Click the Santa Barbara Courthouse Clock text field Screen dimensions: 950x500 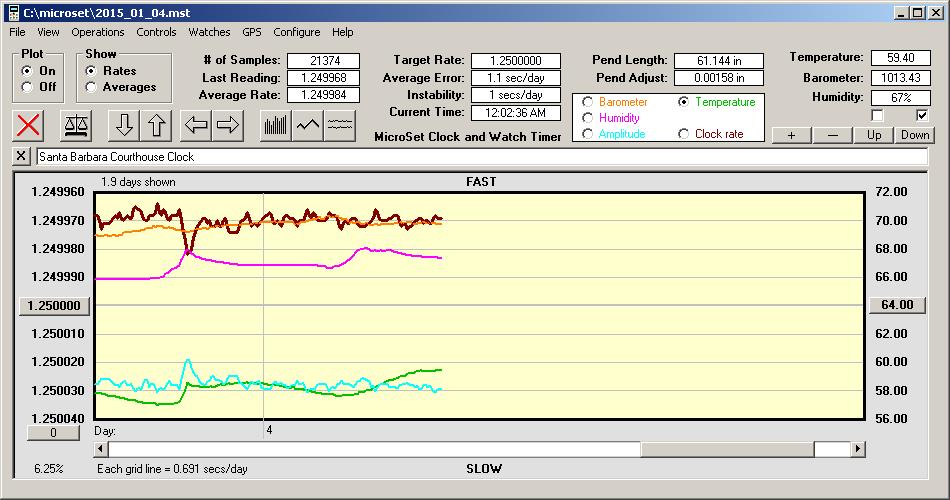pos(480,157)
